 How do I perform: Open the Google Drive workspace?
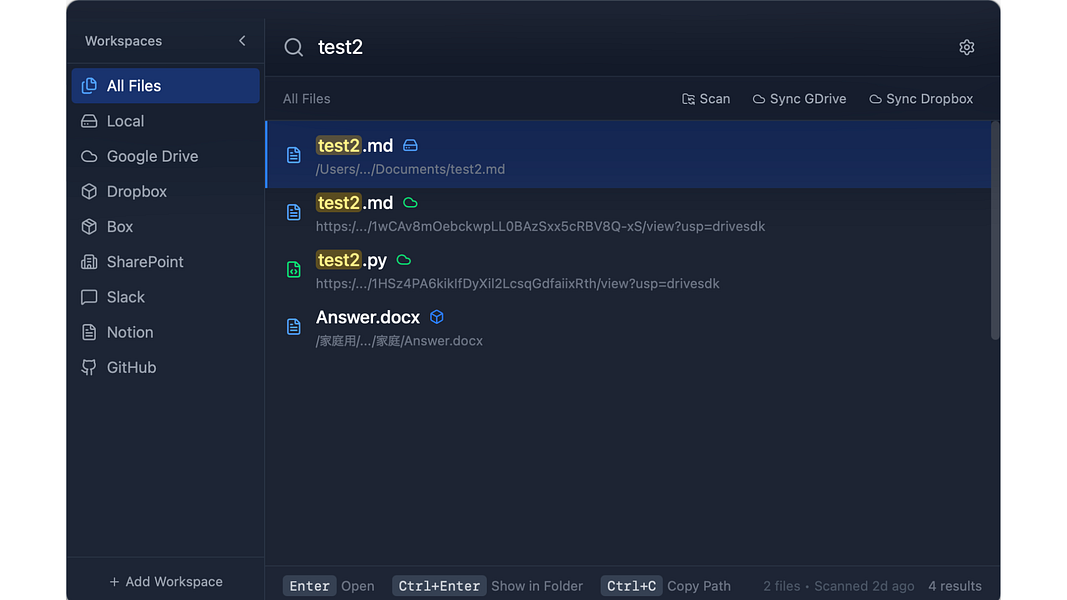point(151,156)
